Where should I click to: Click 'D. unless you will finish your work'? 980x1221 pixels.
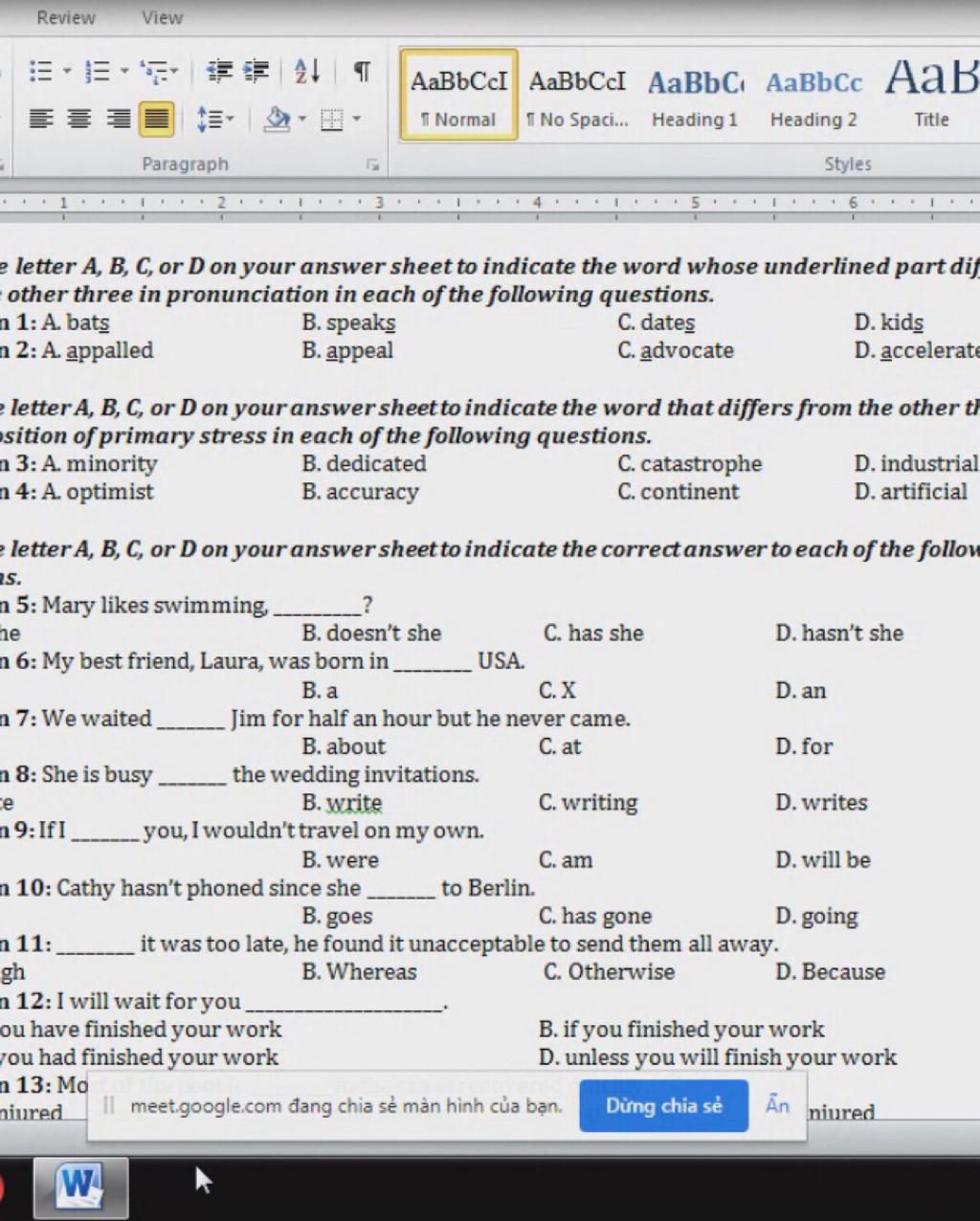point(718,1057)
